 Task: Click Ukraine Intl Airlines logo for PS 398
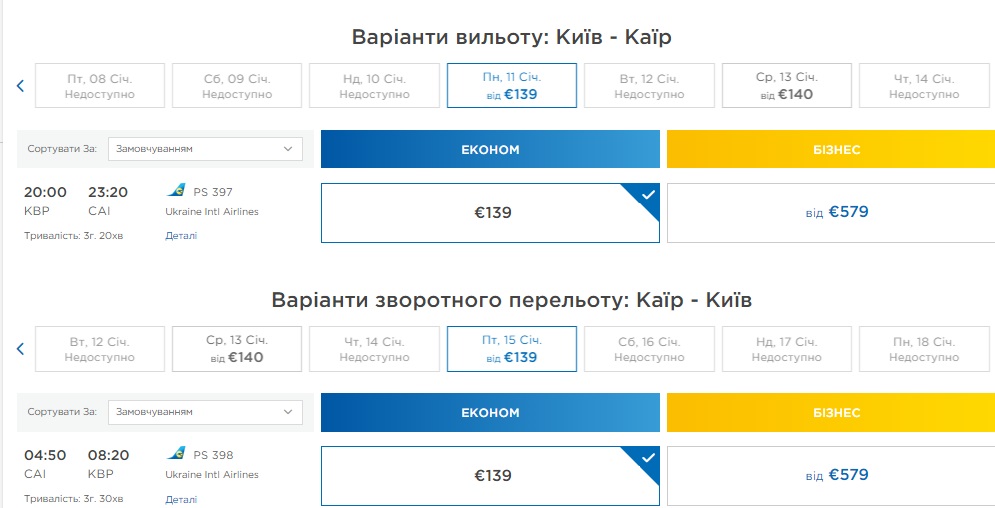pos(177,454)
